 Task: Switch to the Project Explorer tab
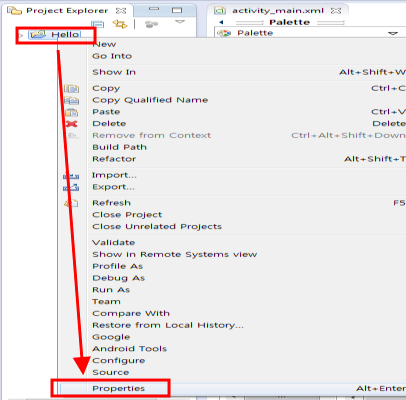tap(67, 11)
